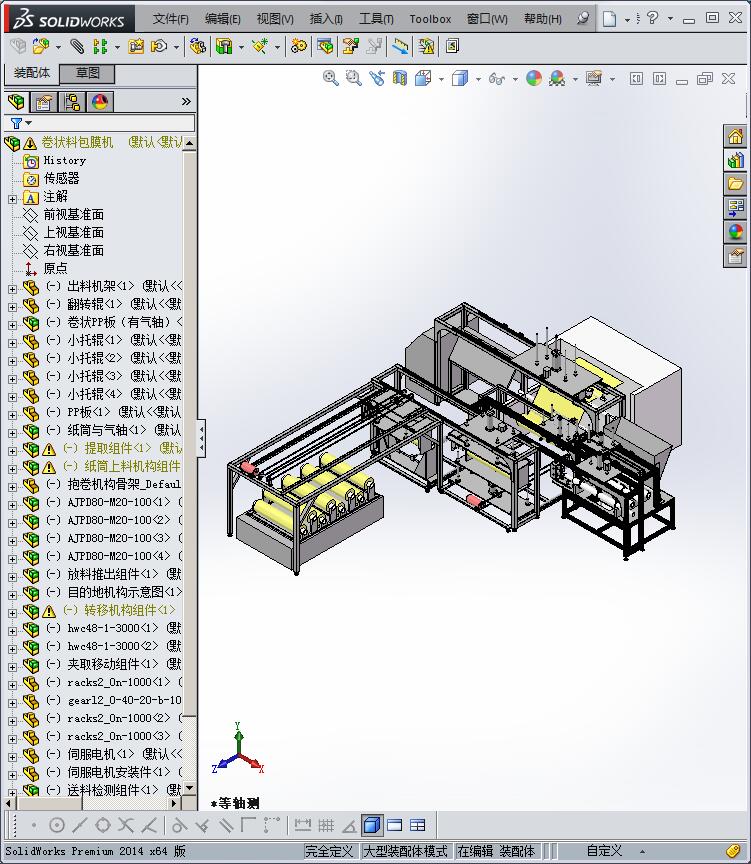Image resolution: width=751 pixels, height=864 pixels.
Task: Click the panel collapse handle beside tree
Action: [201, 439]
